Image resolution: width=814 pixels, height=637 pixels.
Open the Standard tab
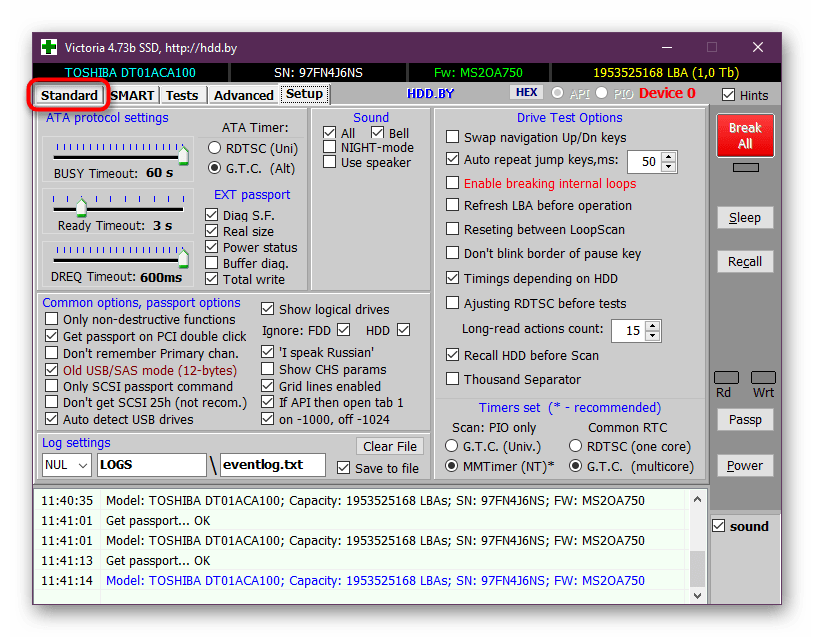tap(69, 96)
